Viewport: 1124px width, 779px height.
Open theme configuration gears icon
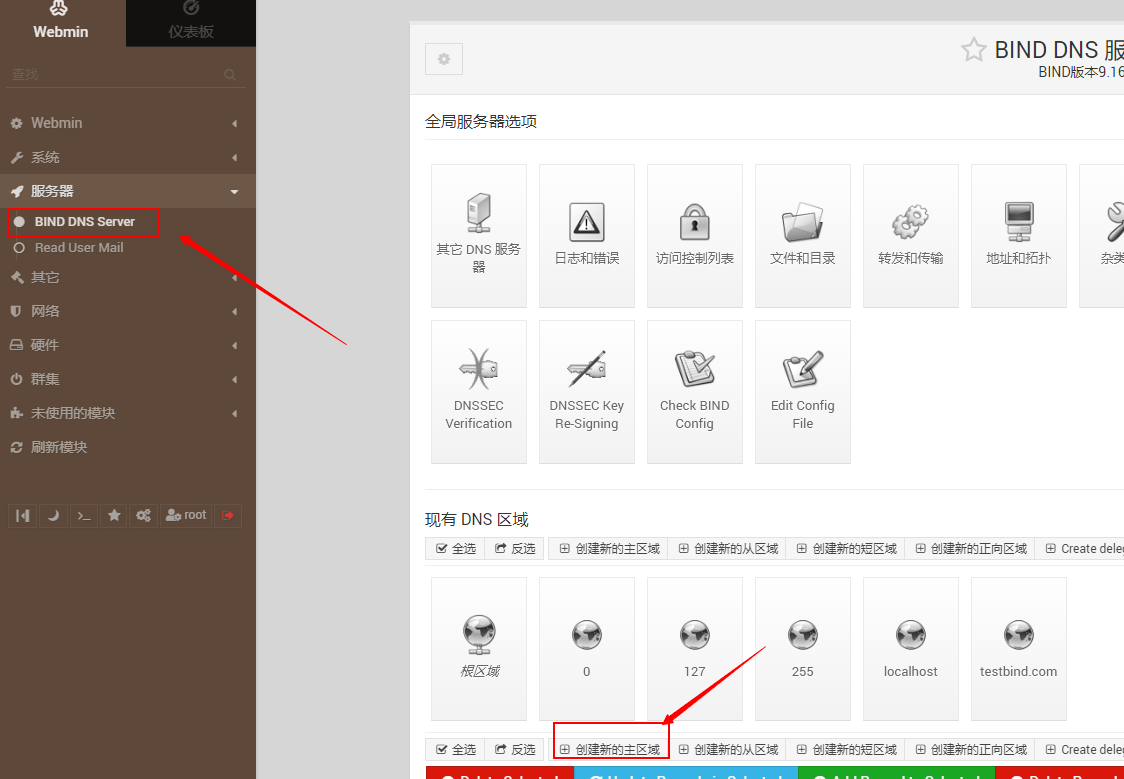pyautogui.click(x=143, y=515)
